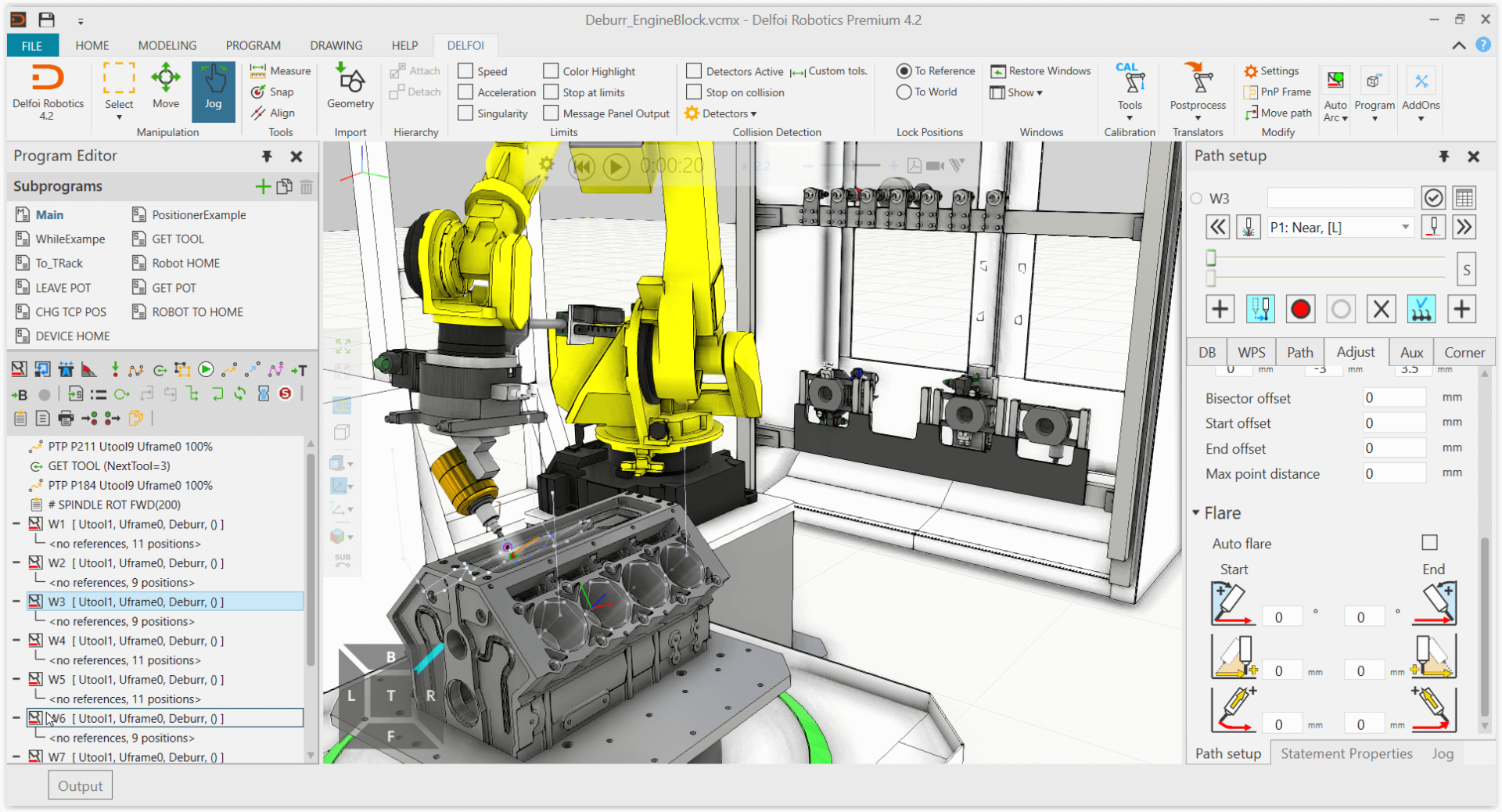Open the Delfoi Robotics 4.2 icon

[x=48, y=92]
